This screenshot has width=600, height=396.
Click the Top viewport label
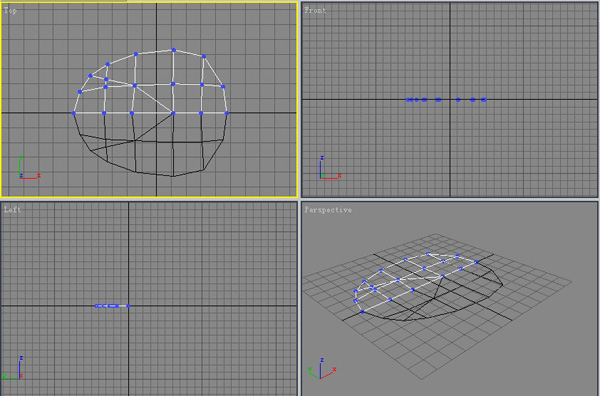10,11
